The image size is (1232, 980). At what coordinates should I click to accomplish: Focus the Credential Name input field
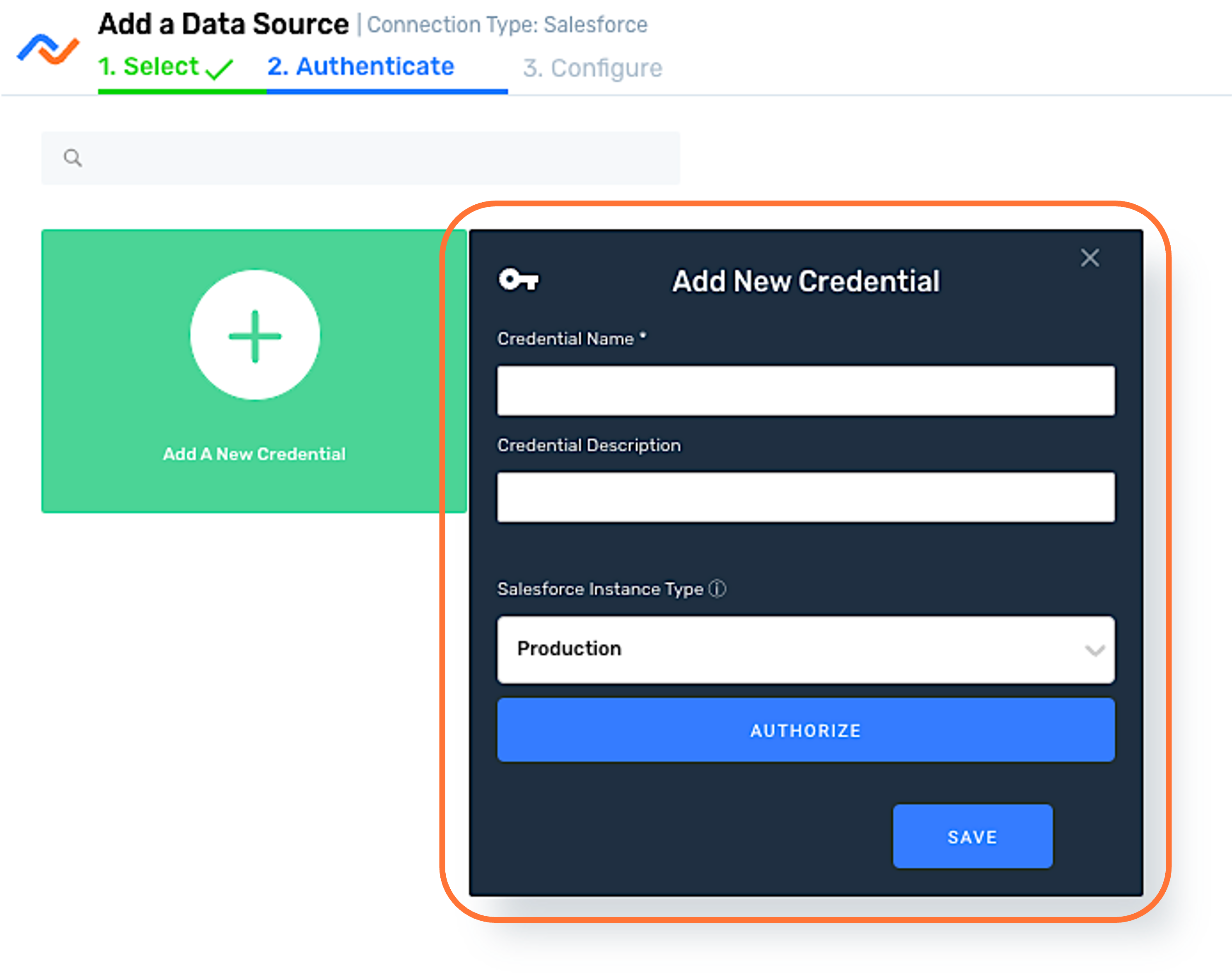click(x=806, y=391)
